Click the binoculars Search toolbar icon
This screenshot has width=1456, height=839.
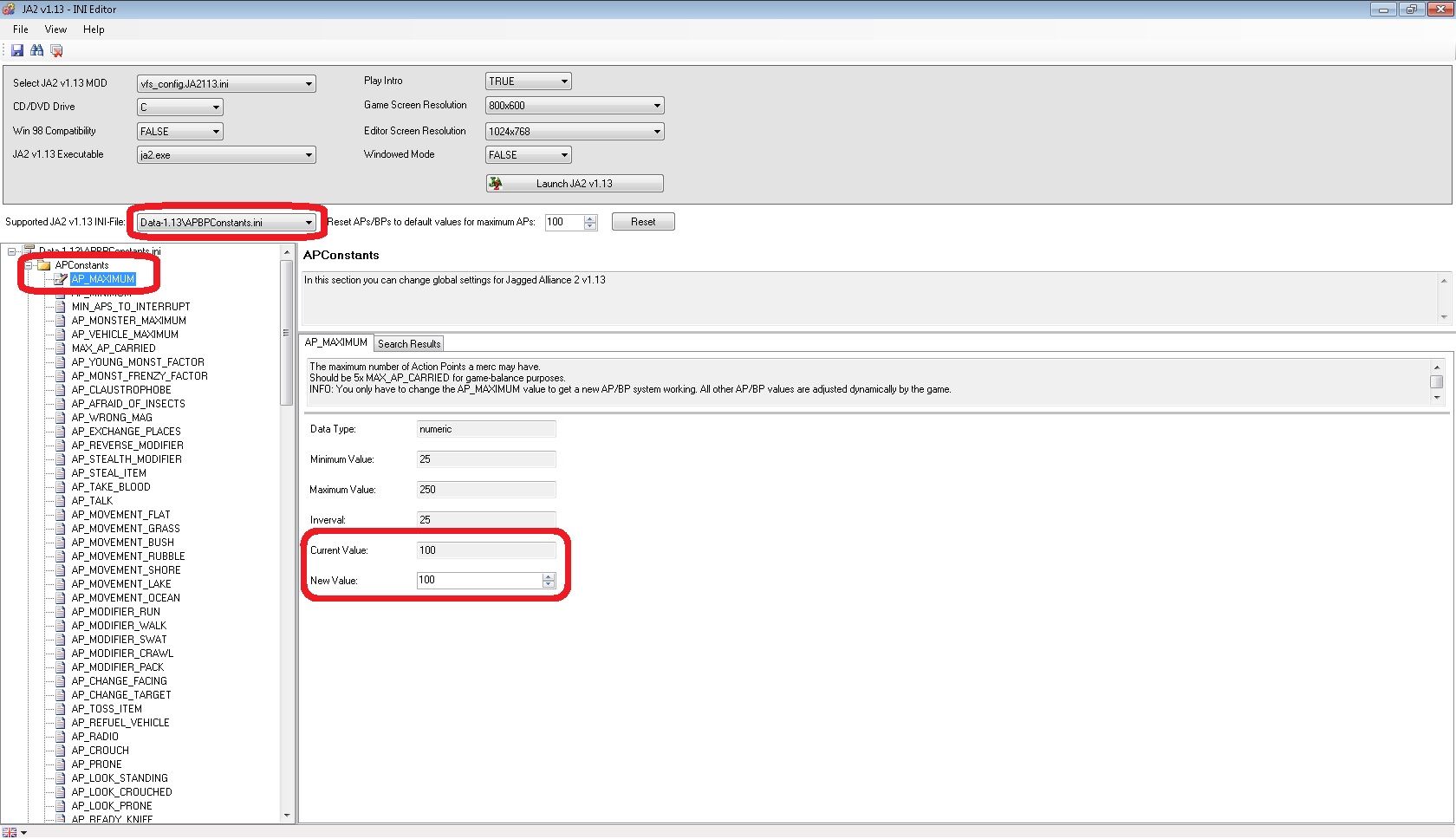36,51
